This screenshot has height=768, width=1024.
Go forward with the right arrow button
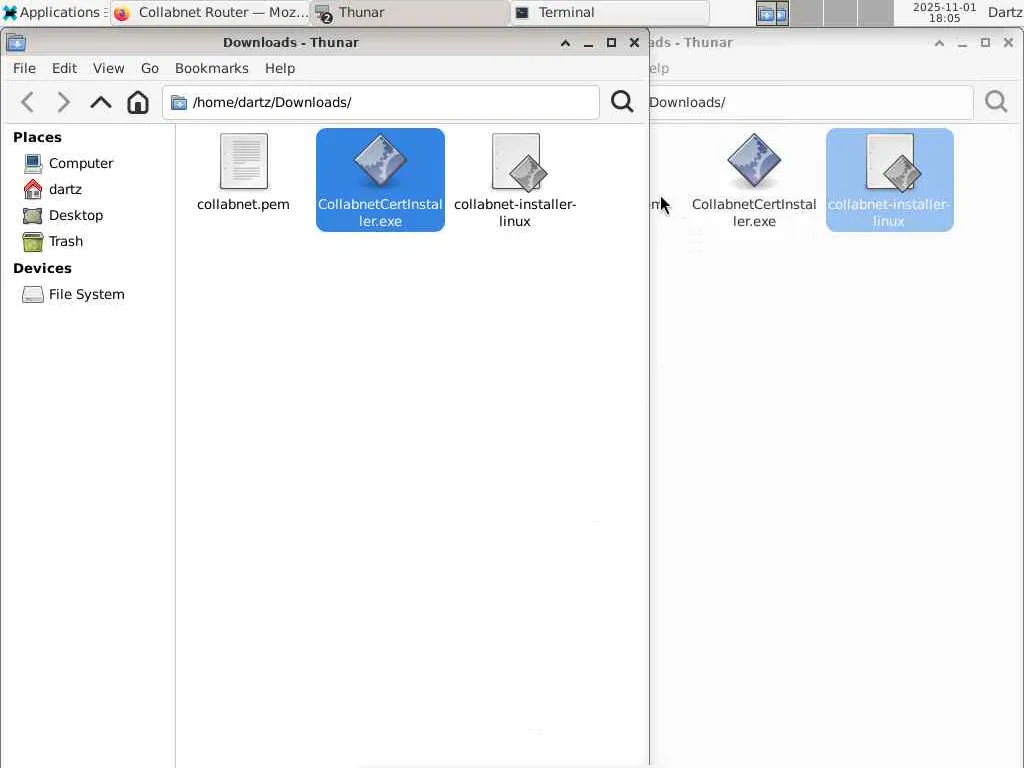click(63, 102)
